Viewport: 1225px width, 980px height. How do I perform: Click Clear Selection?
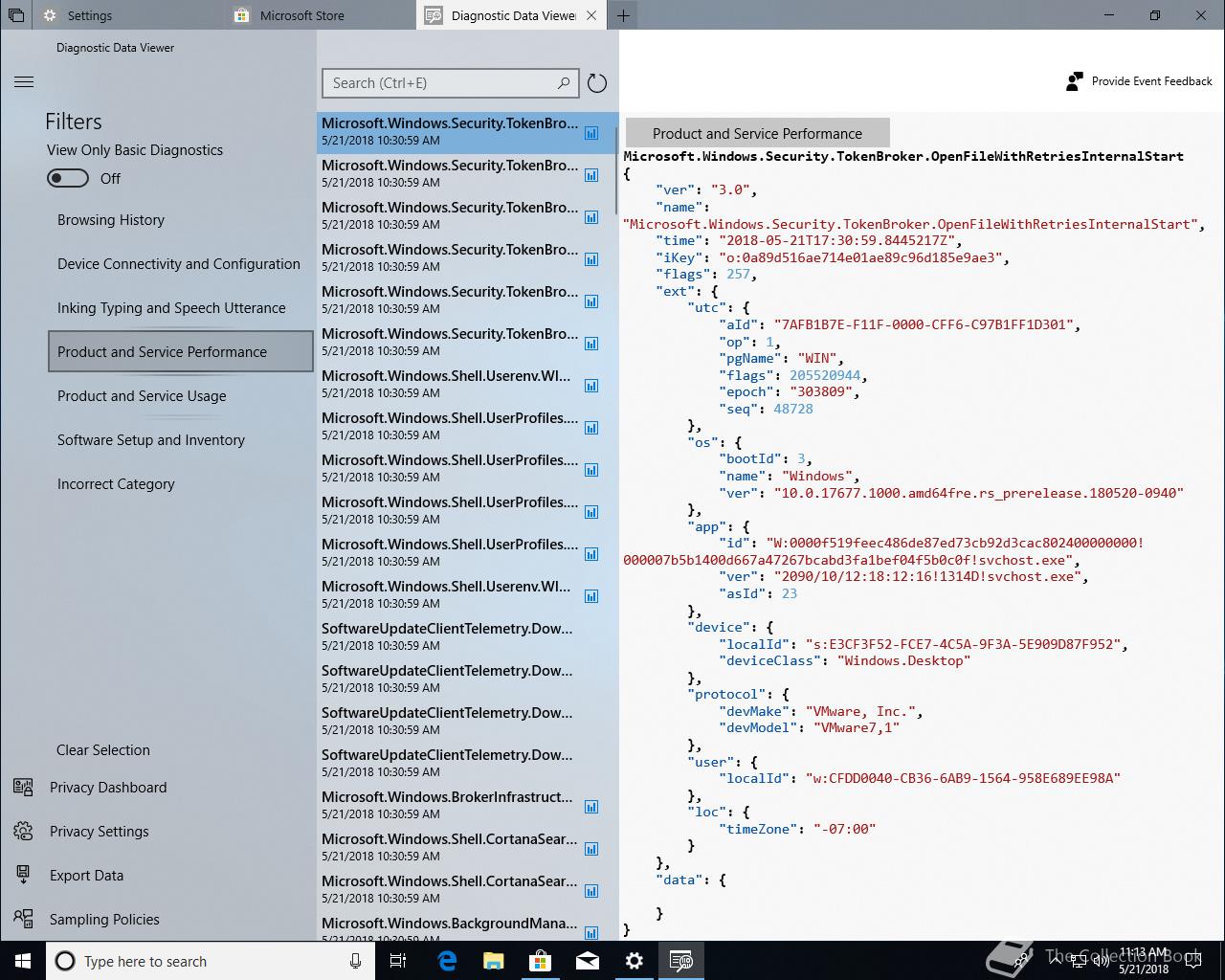103,750
